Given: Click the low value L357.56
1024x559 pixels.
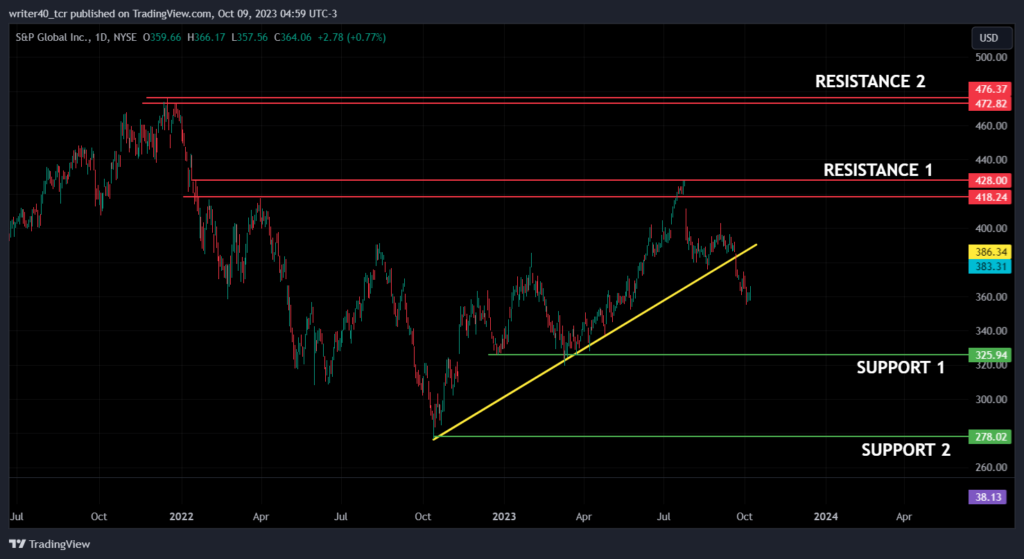Looking at the screenshot, I should point(249,38).
